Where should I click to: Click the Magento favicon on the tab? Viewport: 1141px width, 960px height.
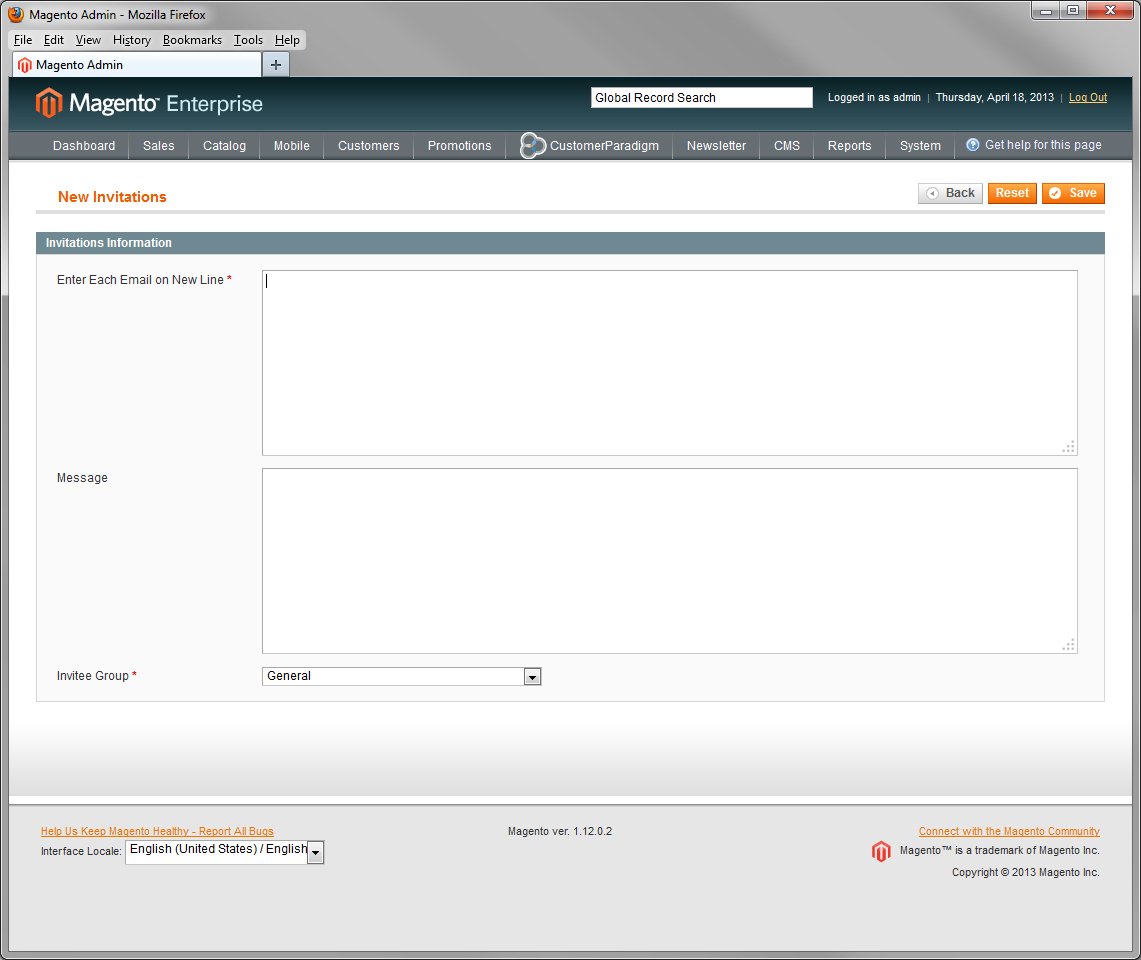(x=25, y=65)
